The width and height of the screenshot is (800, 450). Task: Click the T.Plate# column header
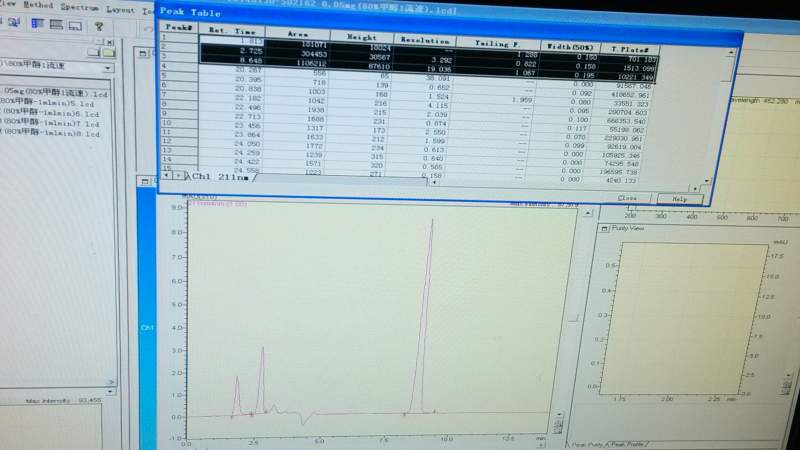tap(630, 49)
